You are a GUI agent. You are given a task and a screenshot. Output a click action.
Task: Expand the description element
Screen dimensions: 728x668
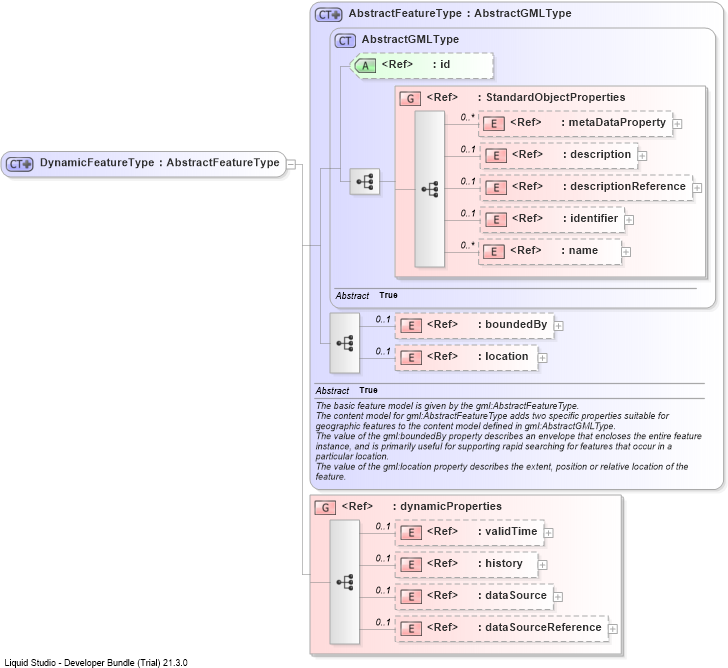point(642,156)
